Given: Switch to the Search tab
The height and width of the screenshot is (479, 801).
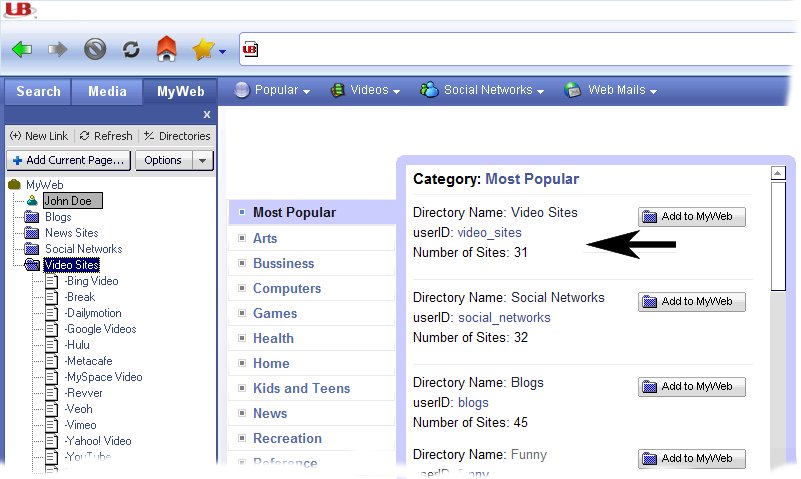Looking at the screenshot, I should [x=38, y=91].
